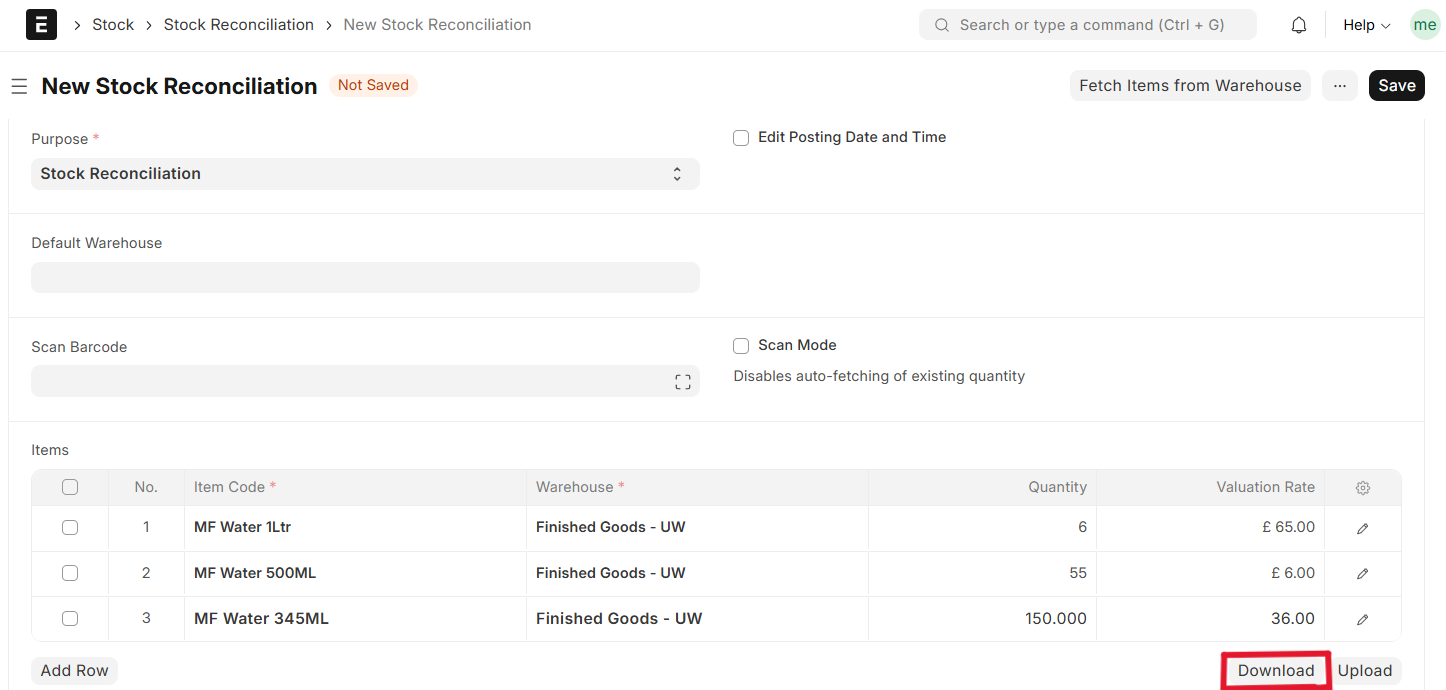Click the barcode scan icon in field
This screenshot has width=1446, height=690.
pos(682,381)
